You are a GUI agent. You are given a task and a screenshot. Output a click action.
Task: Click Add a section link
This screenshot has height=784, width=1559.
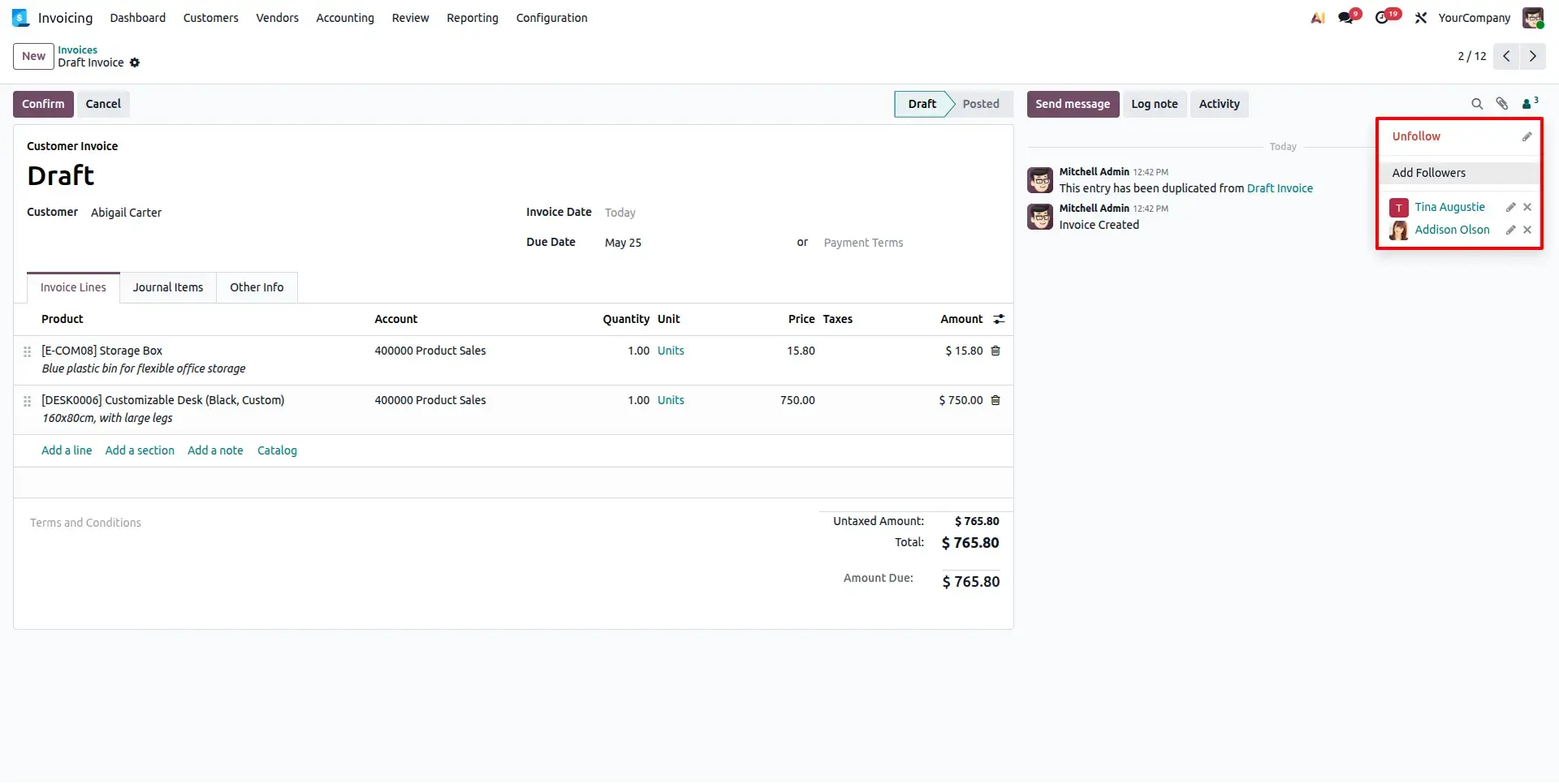140,450
